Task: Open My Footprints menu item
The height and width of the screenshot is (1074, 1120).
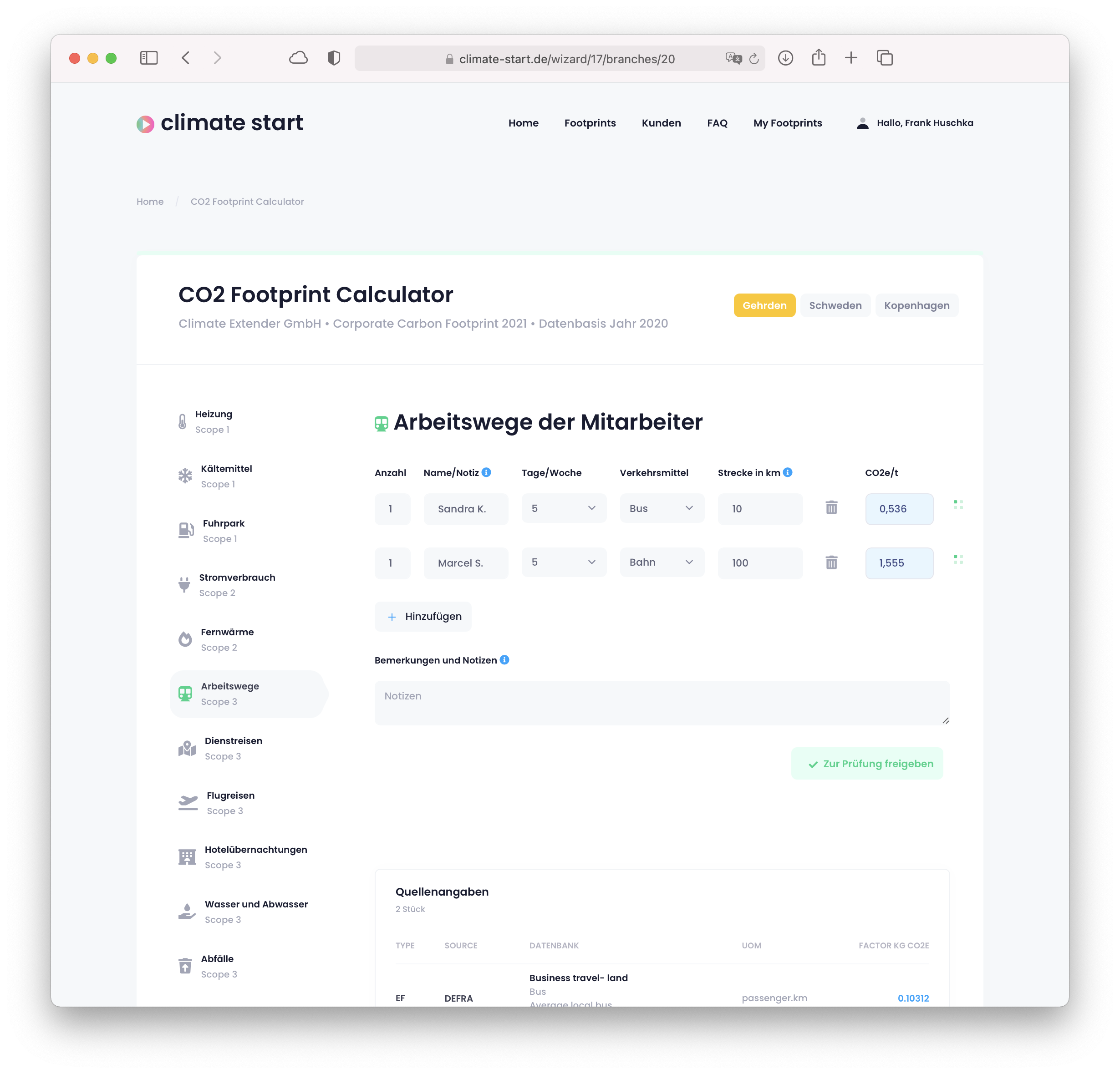Action: click(x=788, y=123)
